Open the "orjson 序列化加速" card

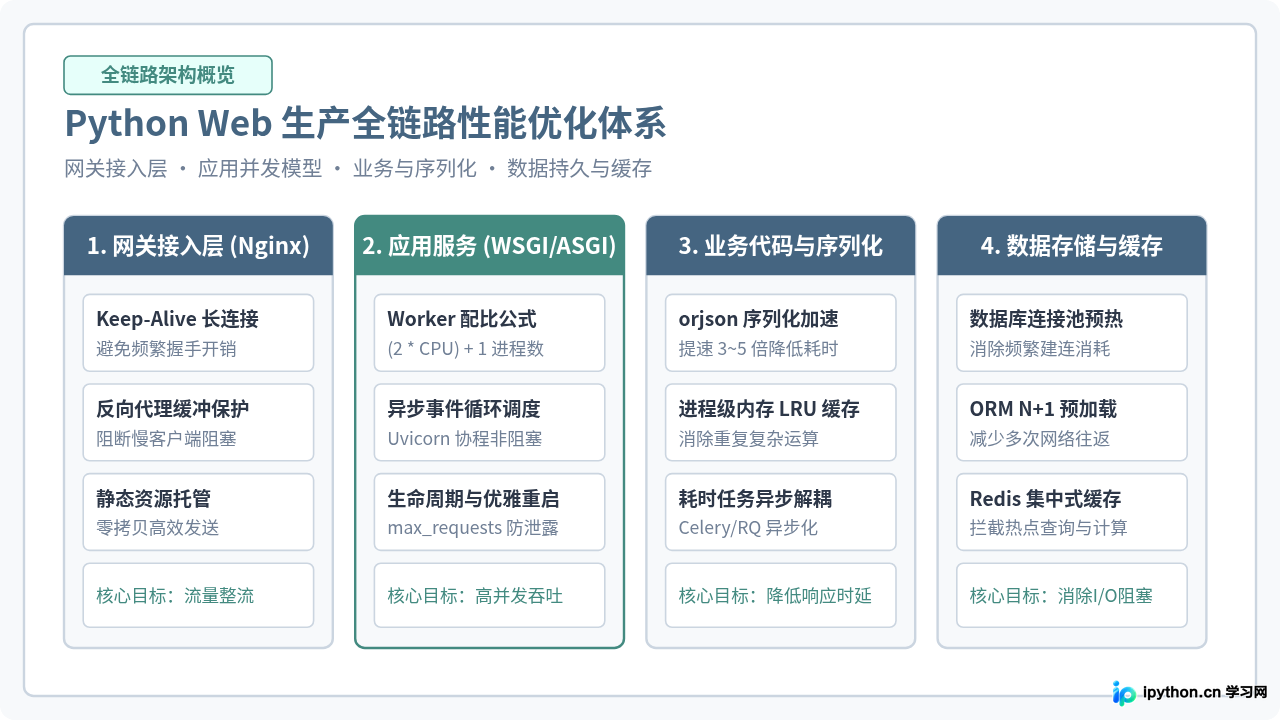pyautogui.click(x=781, y=333)
